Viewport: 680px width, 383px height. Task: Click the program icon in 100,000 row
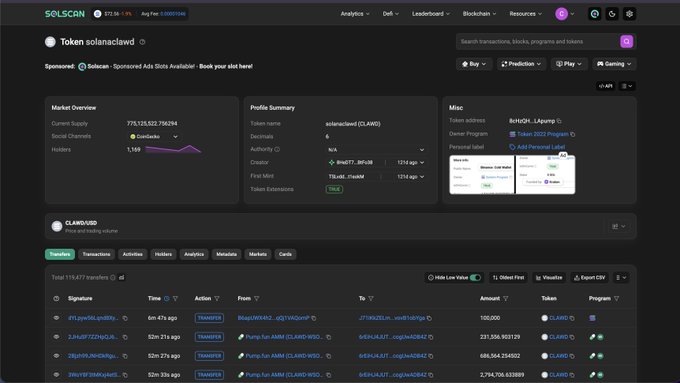[592, 318]
